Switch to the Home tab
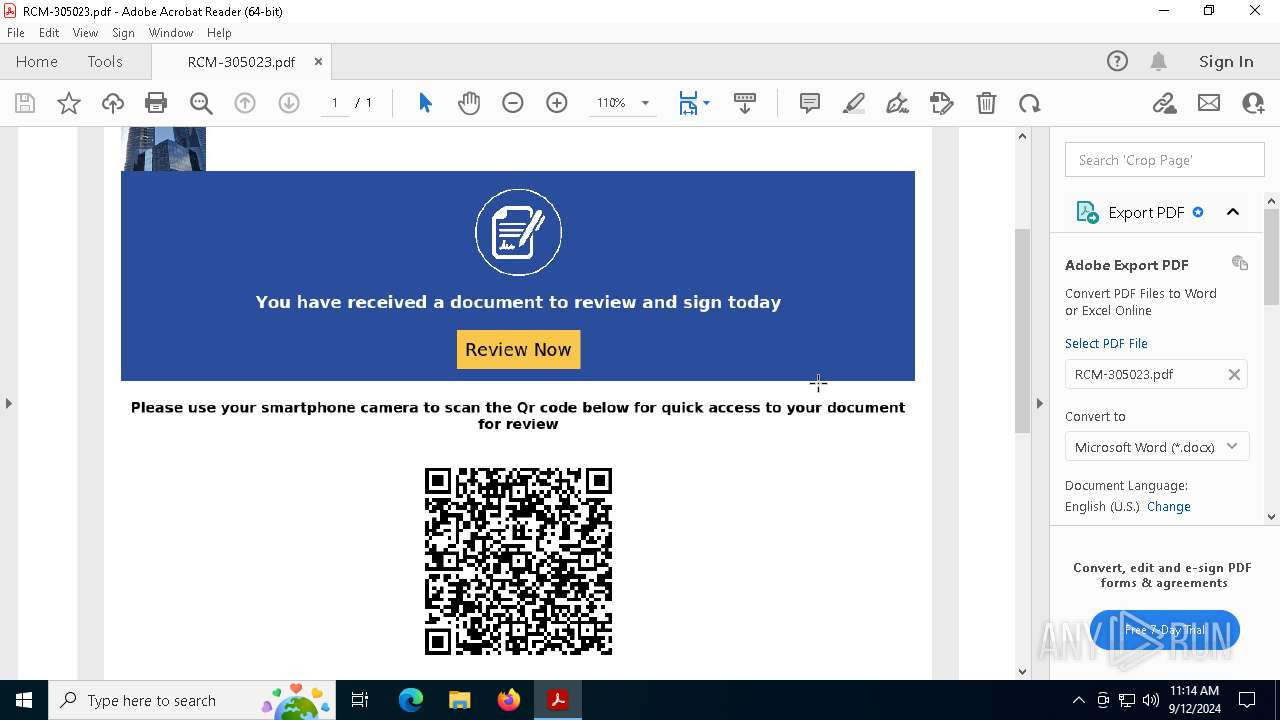1280x720 pixels. [37, 61]
